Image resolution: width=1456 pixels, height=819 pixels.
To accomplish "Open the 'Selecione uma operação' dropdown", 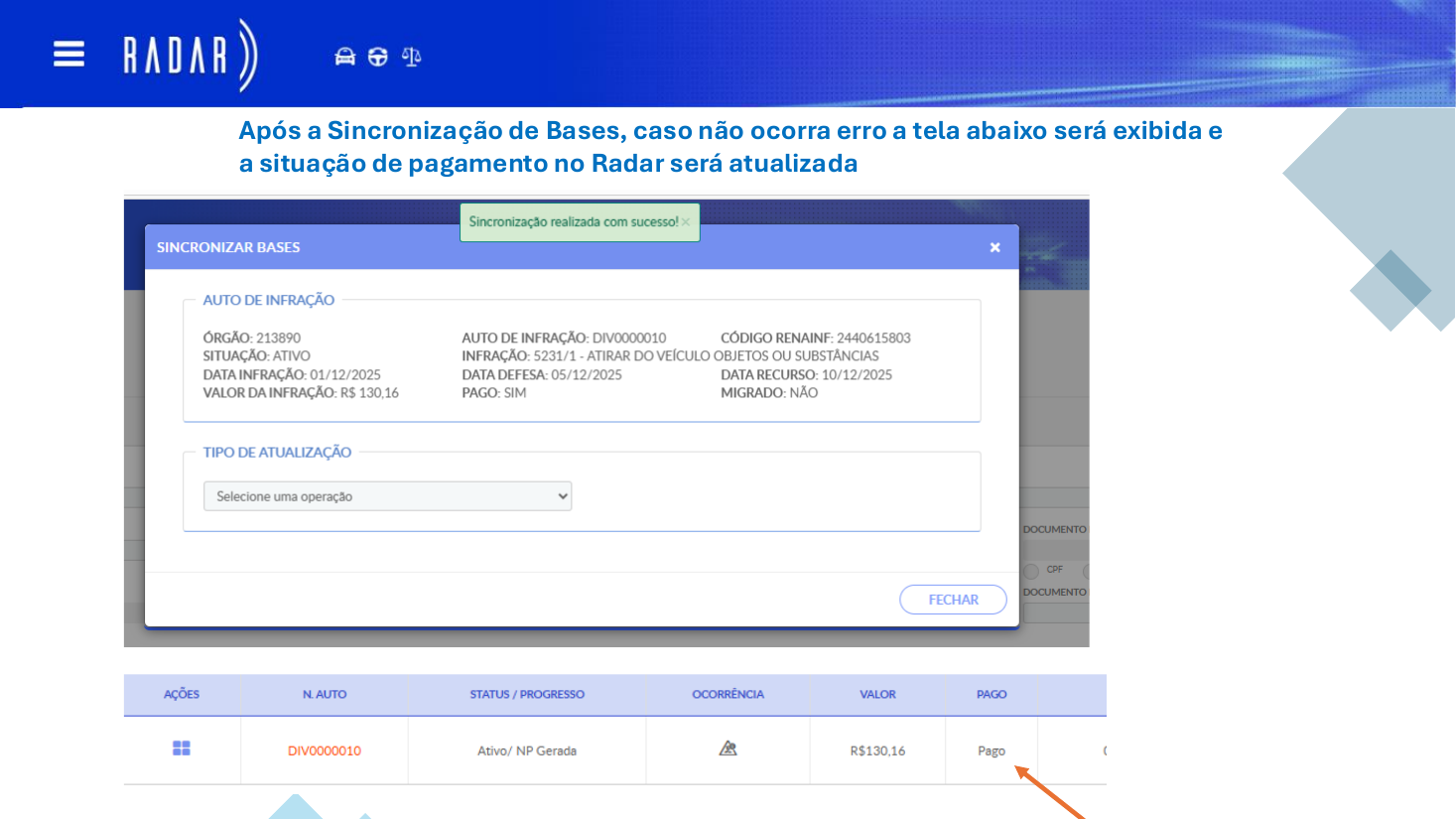I will pyautogui.click(x=387, y=496).
